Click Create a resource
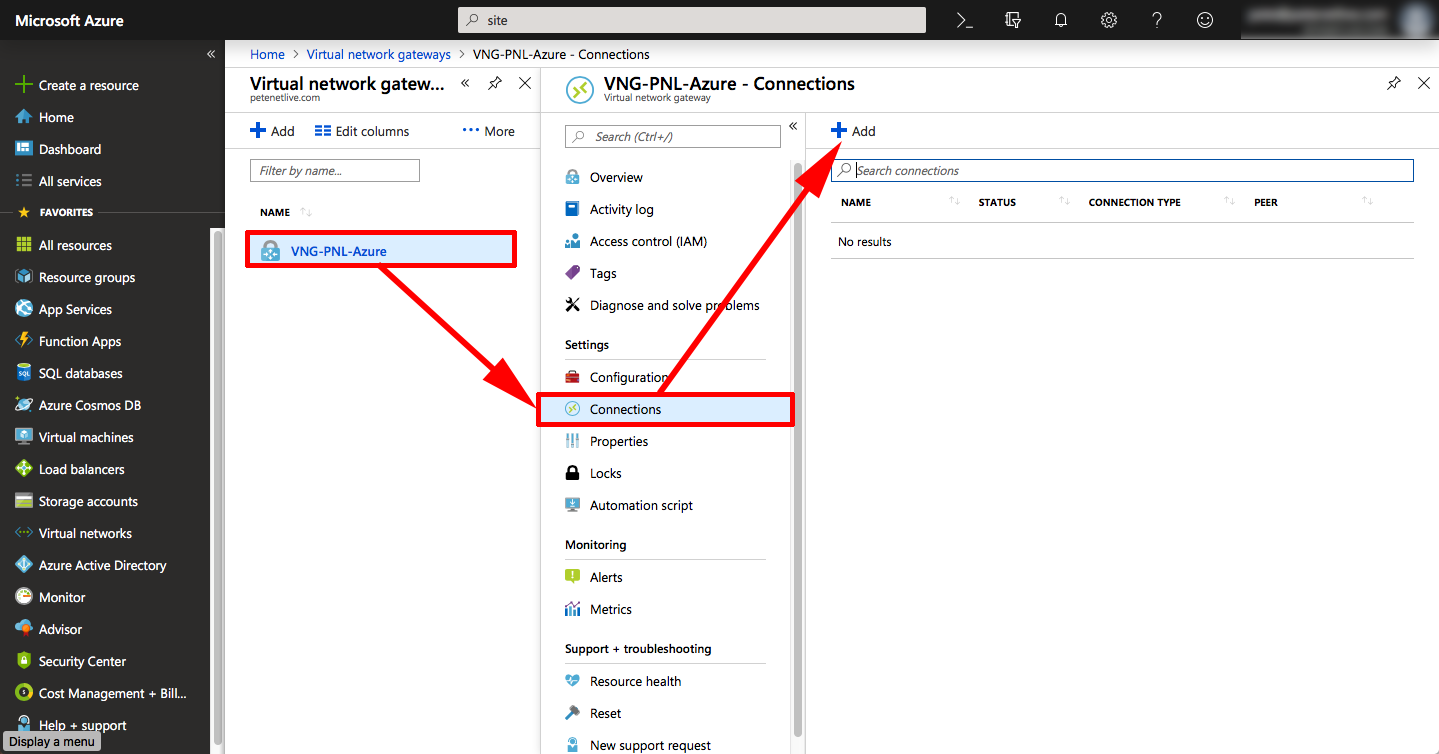Screen dimensions: 1439x754 coord(77,85)
